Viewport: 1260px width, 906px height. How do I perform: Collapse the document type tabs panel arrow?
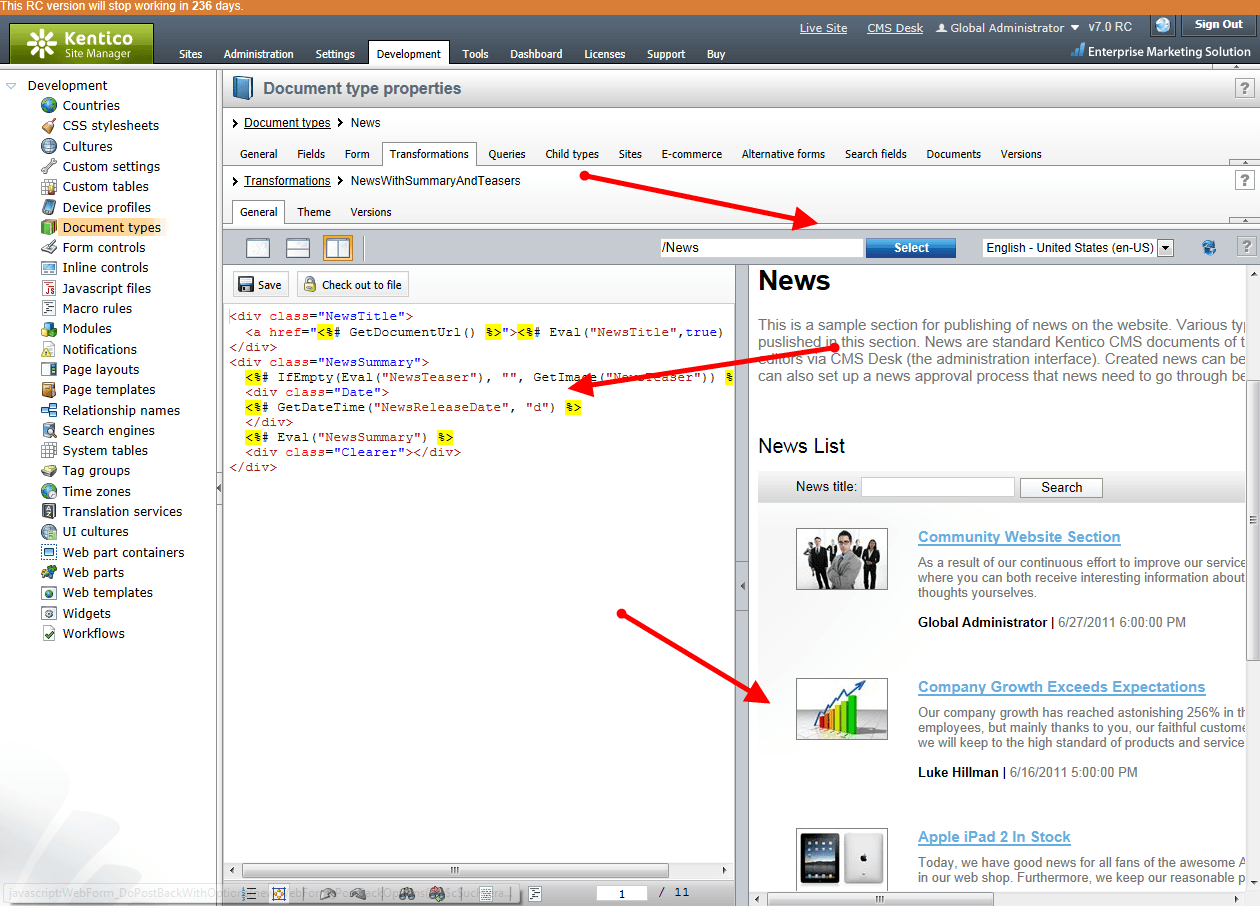point(1245,161)
